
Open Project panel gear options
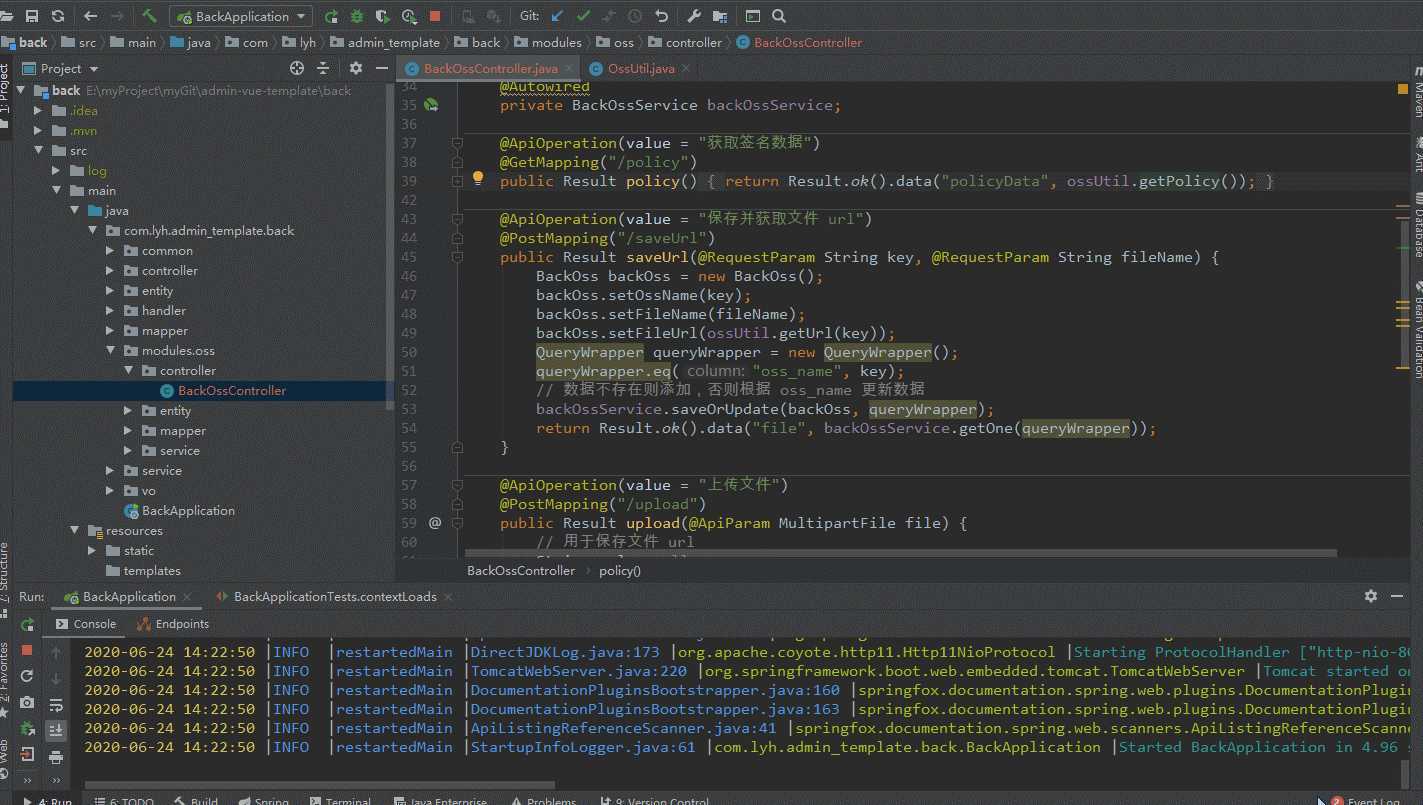tap(356, 68)
